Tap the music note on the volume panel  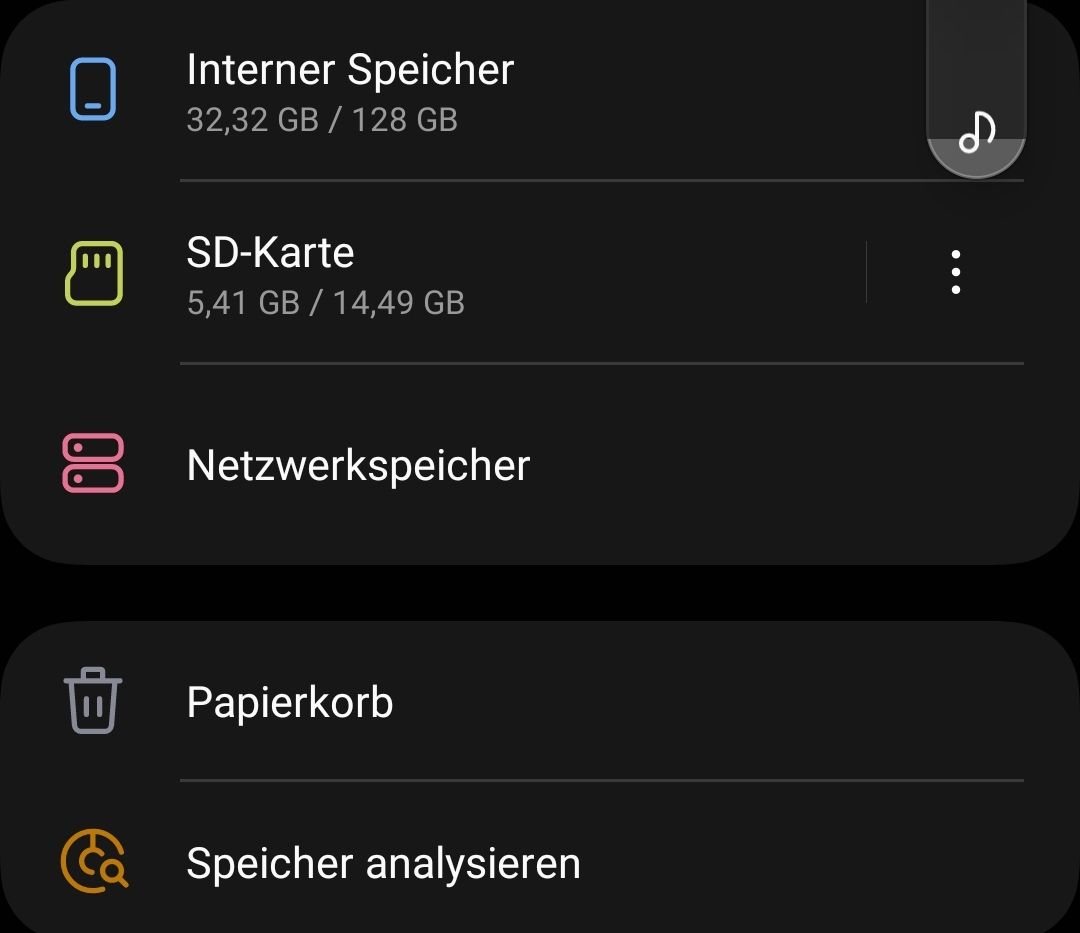976,131
